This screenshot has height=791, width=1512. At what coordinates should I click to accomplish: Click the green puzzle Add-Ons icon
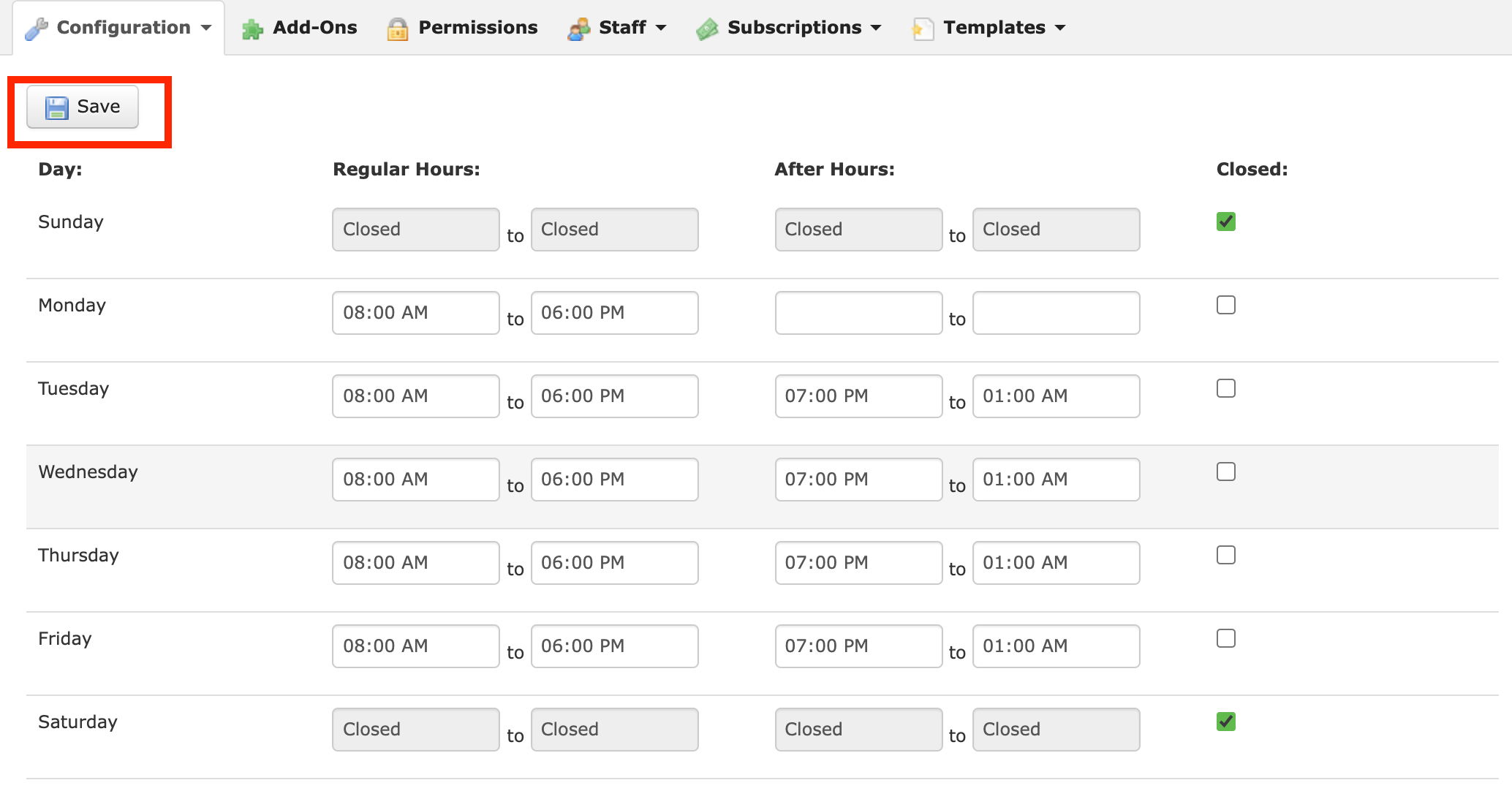click(x=252, y=29)
